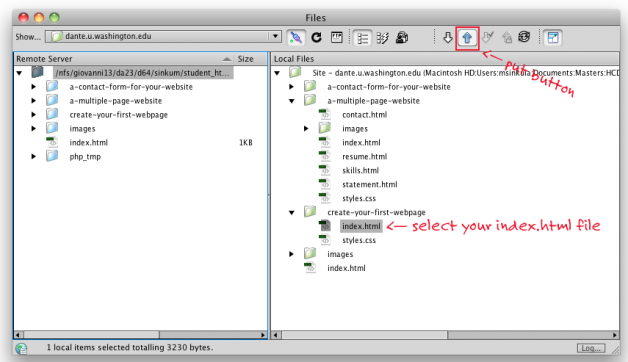
Task: Switch to Testing Server view icon
Action: click(382, 38)
